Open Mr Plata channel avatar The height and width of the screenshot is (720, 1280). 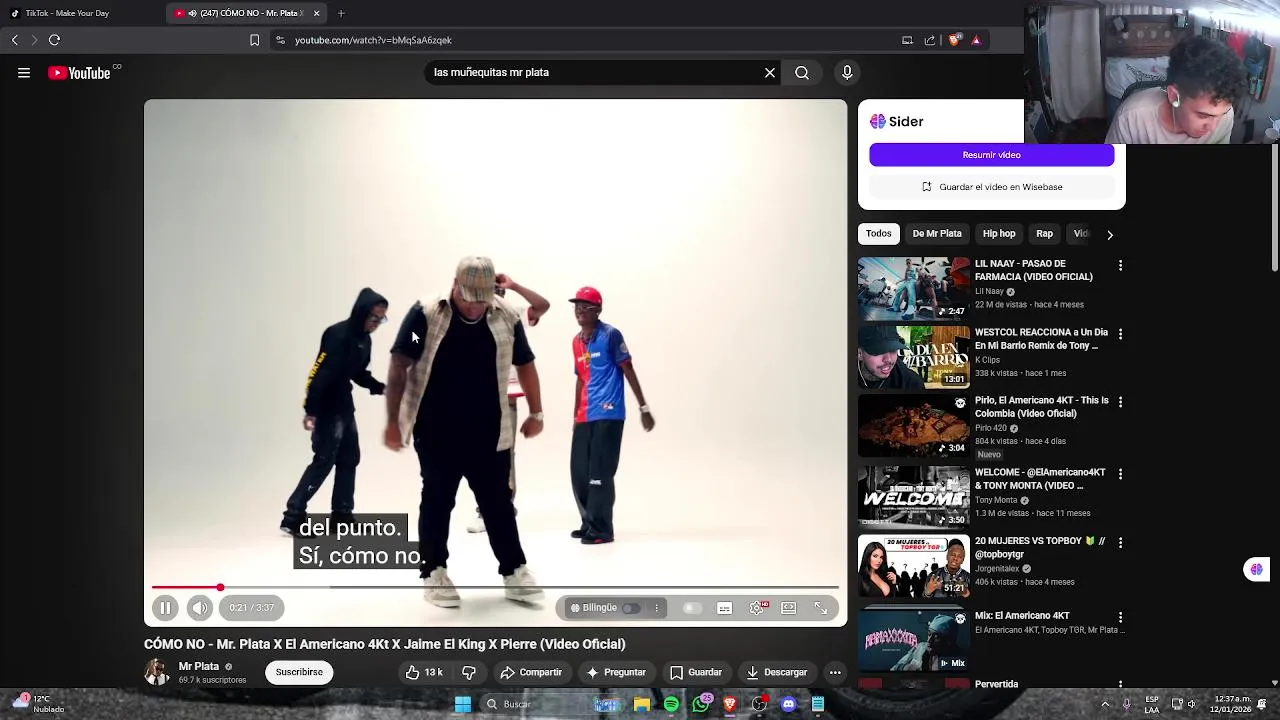(x=157, y=673)
